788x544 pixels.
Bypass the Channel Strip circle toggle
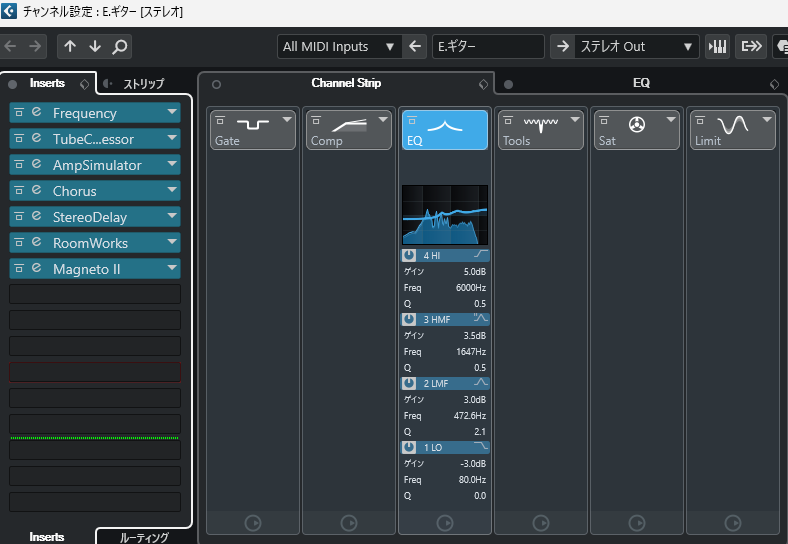point(217,84)
